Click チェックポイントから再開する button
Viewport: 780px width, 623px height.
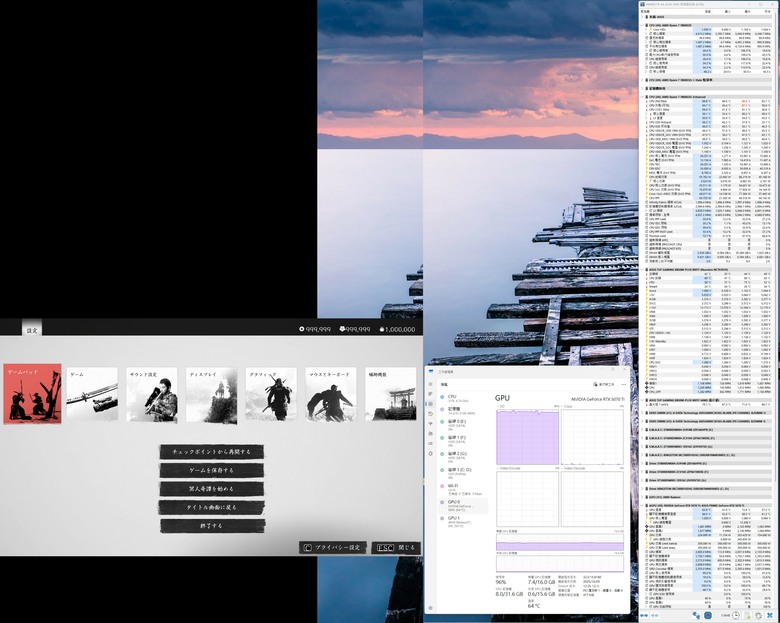pyautogui.click(x=211, y=452)
